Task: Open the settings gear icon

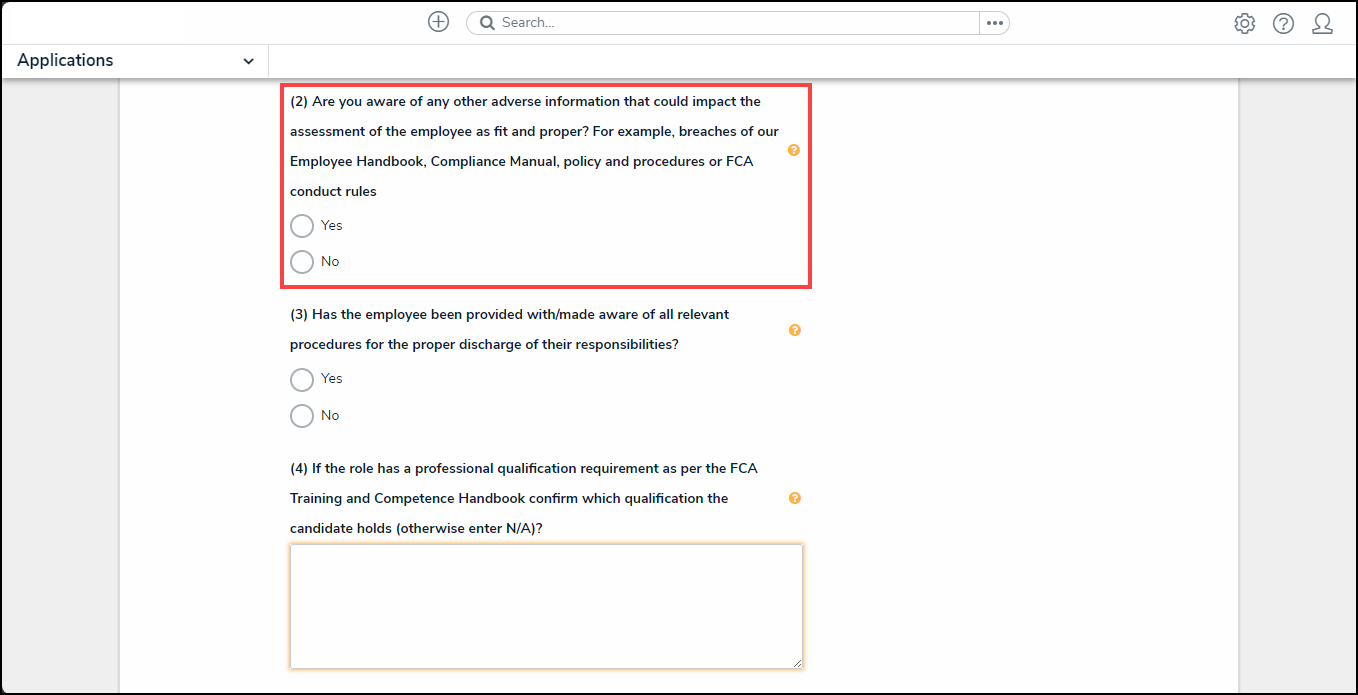Action: click(1244, 24)
